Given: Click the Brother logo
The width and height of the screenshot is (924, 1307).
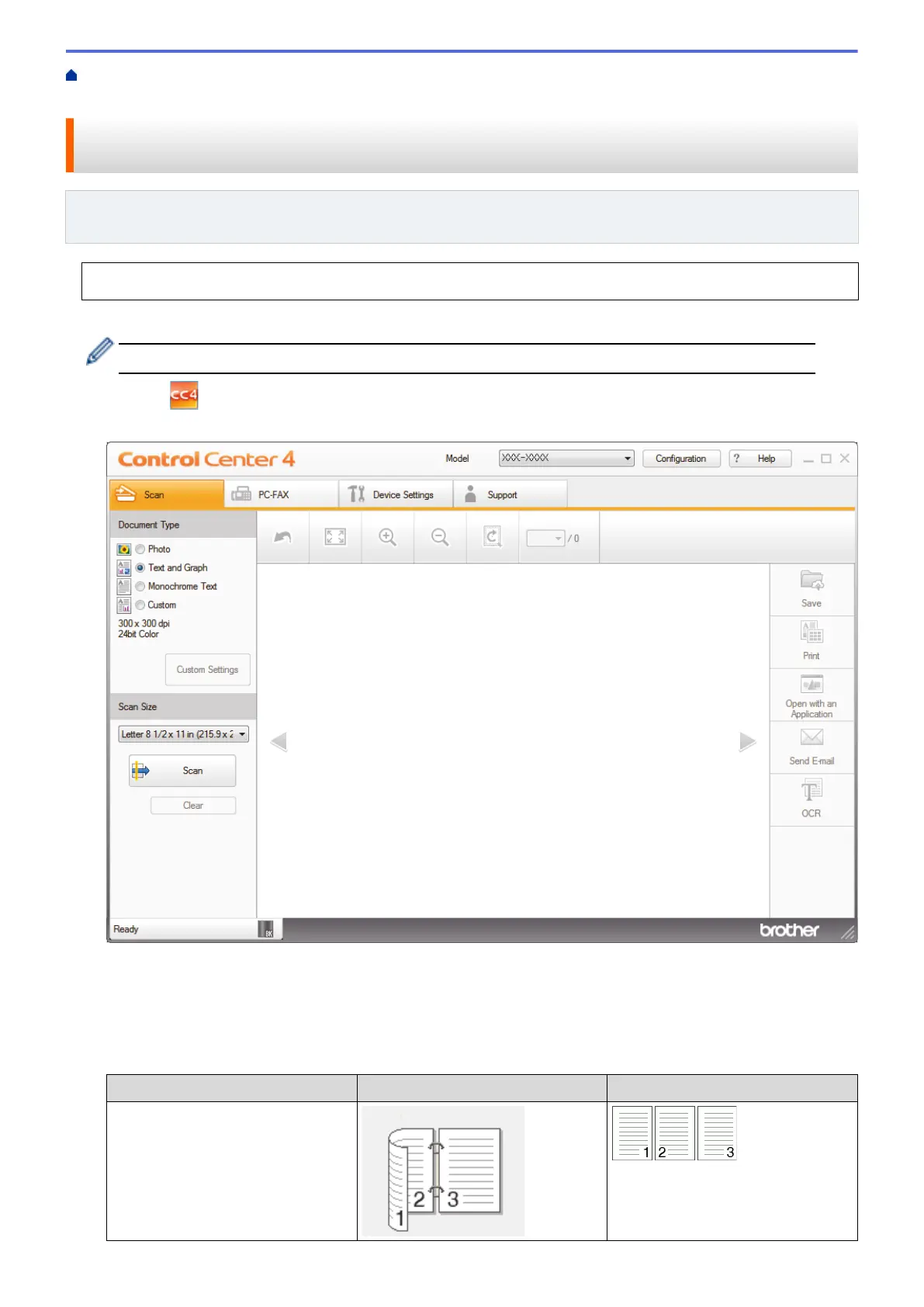Looking at the screenshot, I should point(789,930).
